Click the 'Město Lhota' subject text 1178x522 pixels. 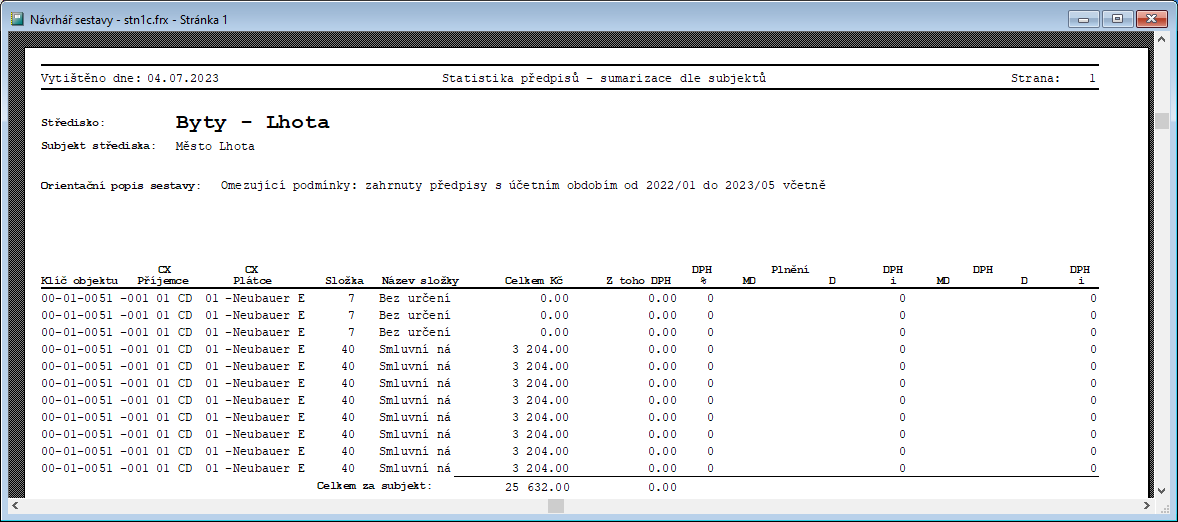coord(215,147)
